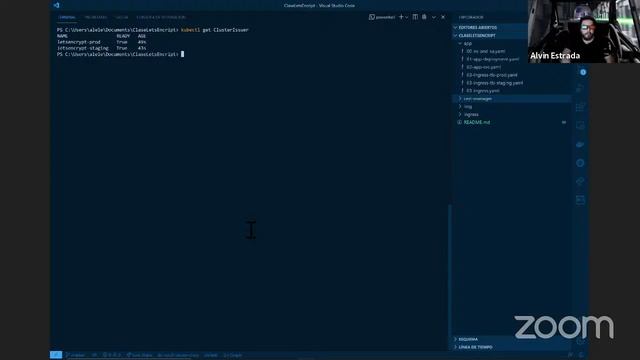Viewport: 640px width, 360px height.
Task: Open the terminal launch profile dropdown arrow
Action: coord(407,17)
